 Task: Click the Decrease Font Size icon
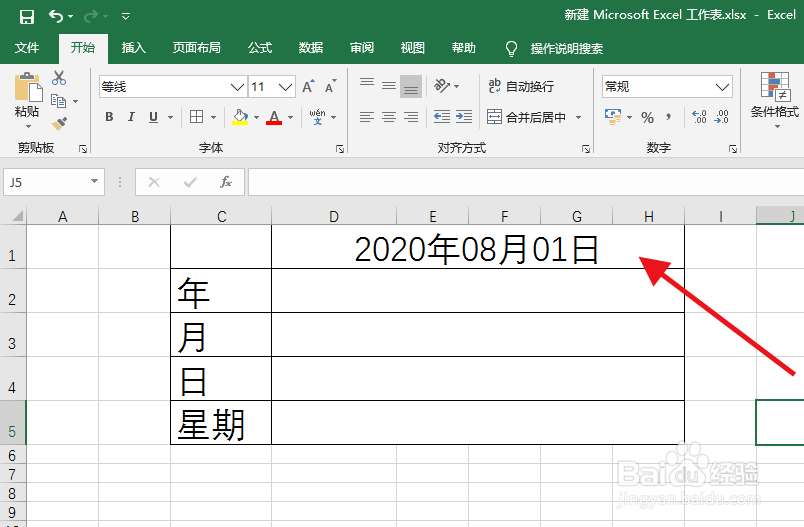[331, 87]
